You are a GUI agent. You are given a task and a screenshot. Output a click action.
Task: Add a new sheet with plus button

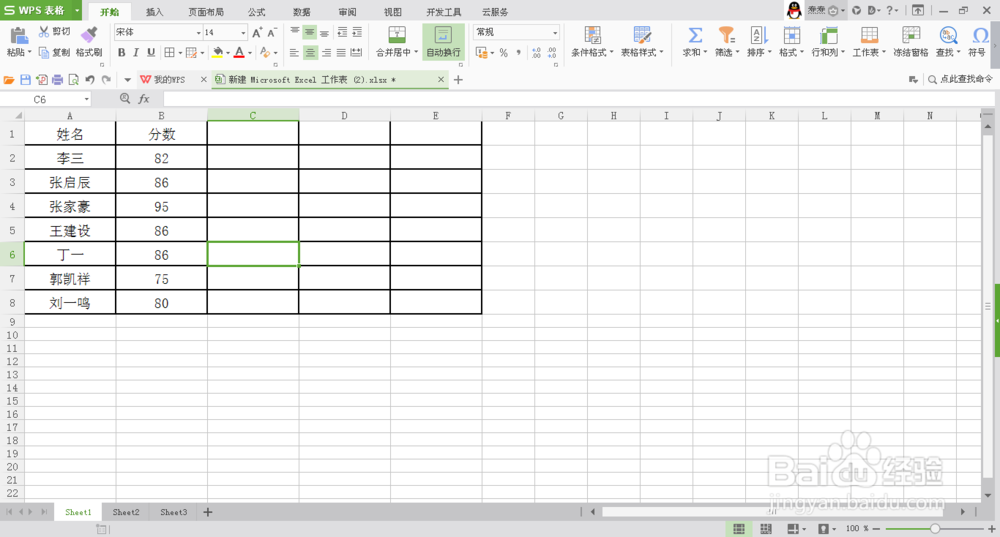(207, 512)
